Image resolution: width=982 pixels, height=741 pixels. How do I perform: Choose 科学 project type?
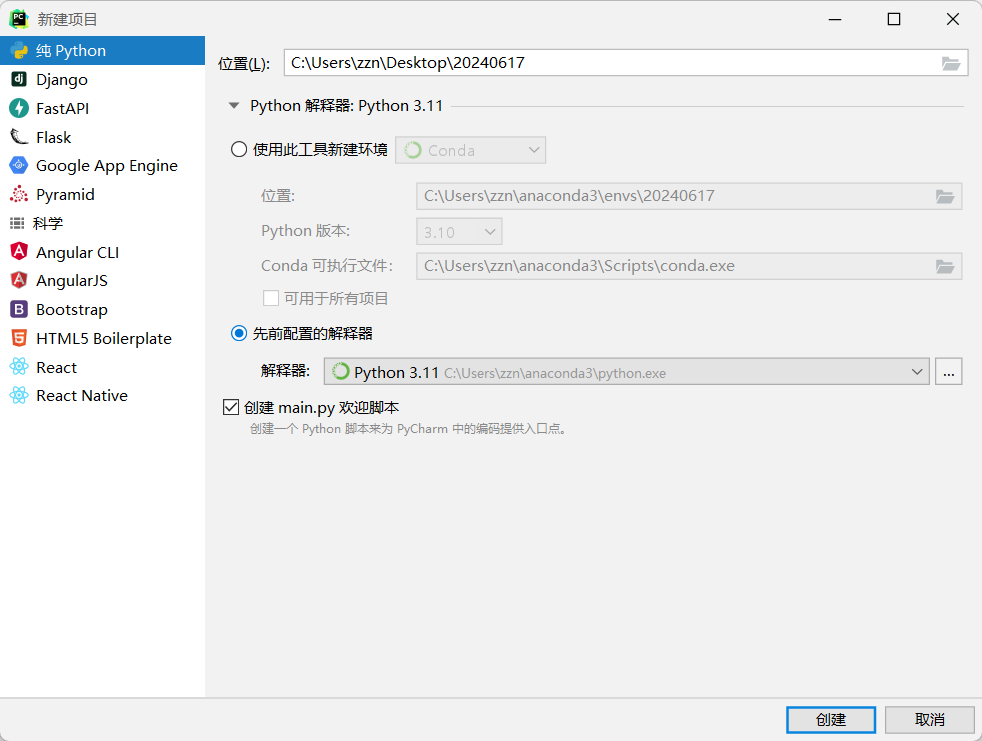(x=102, y=223)
